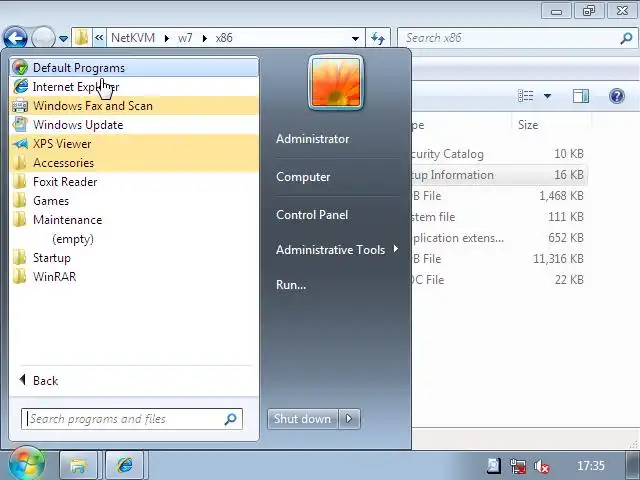Open the Administrator user folder

point(313,139)
